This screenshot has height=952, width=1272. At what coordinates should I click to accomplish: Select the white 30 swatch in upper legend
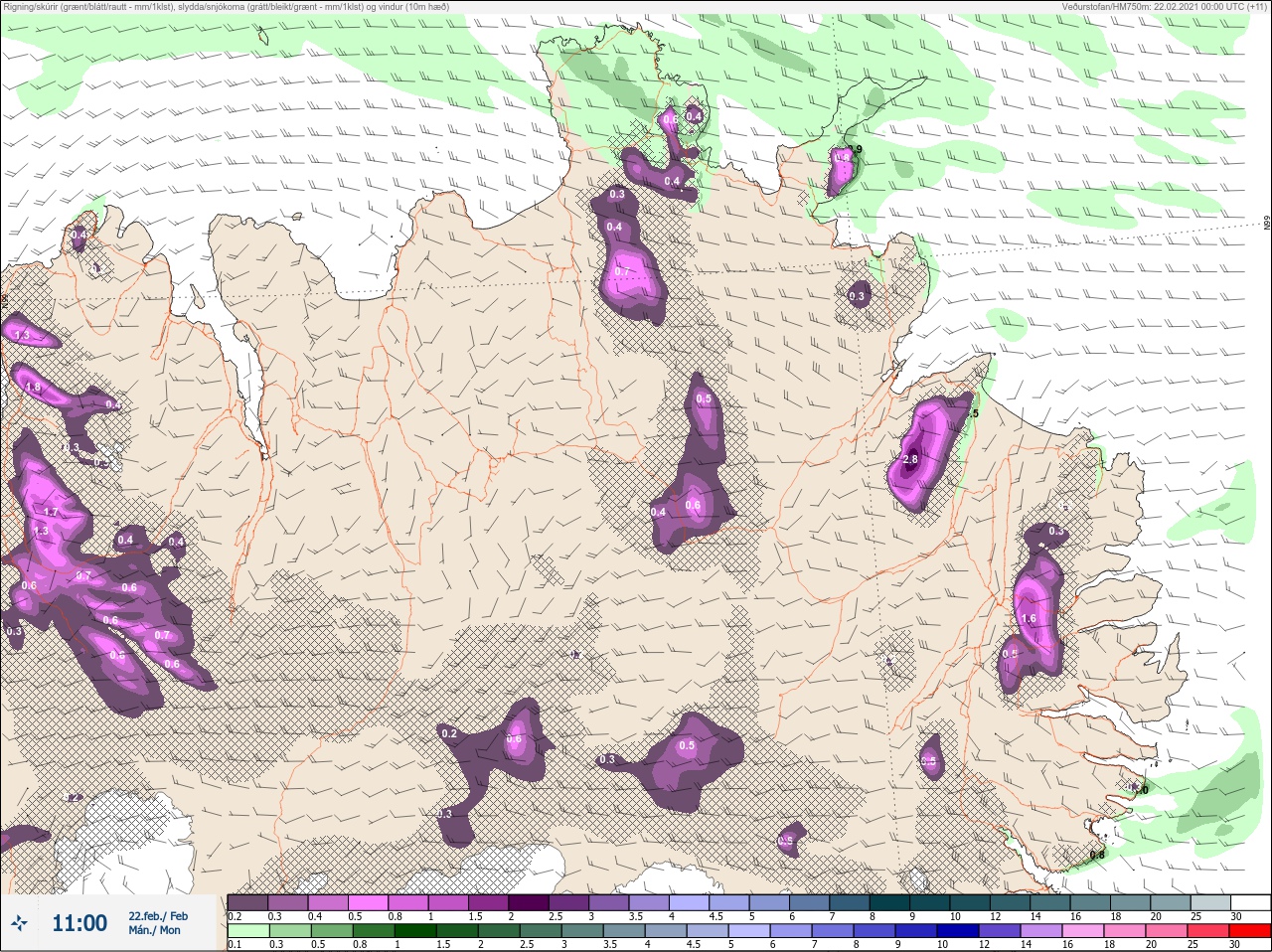click(x=1251, y=902)
